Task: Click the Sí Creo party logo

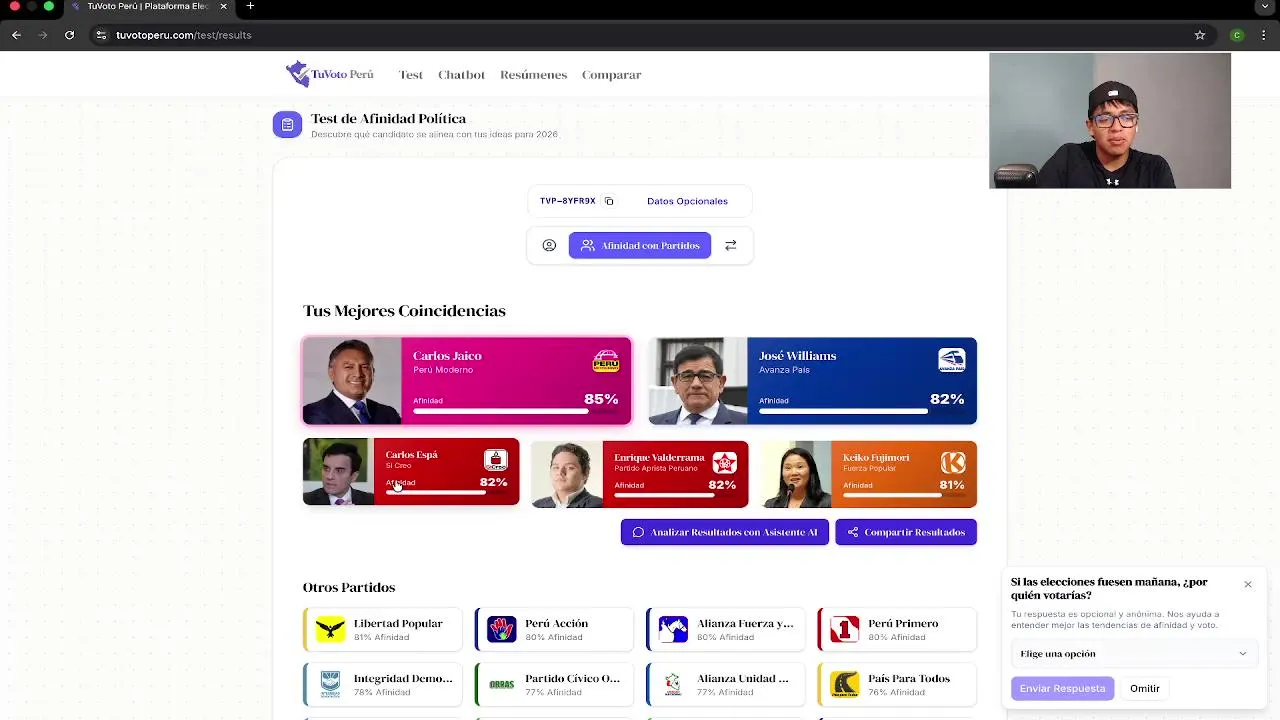Action: (496, 460)
